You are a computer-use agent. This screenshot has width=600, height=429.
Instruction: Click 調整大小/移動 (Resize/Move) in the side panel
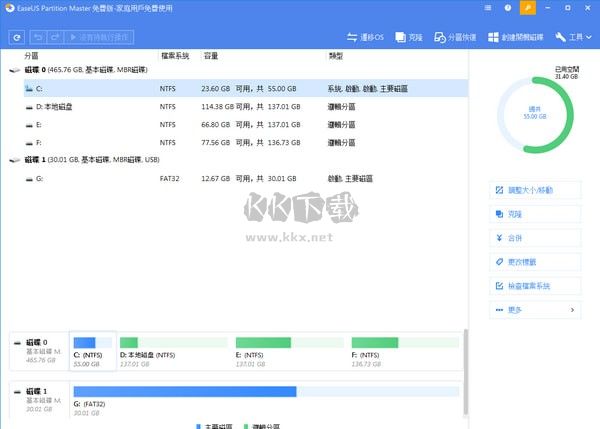(x=535, y=190)
